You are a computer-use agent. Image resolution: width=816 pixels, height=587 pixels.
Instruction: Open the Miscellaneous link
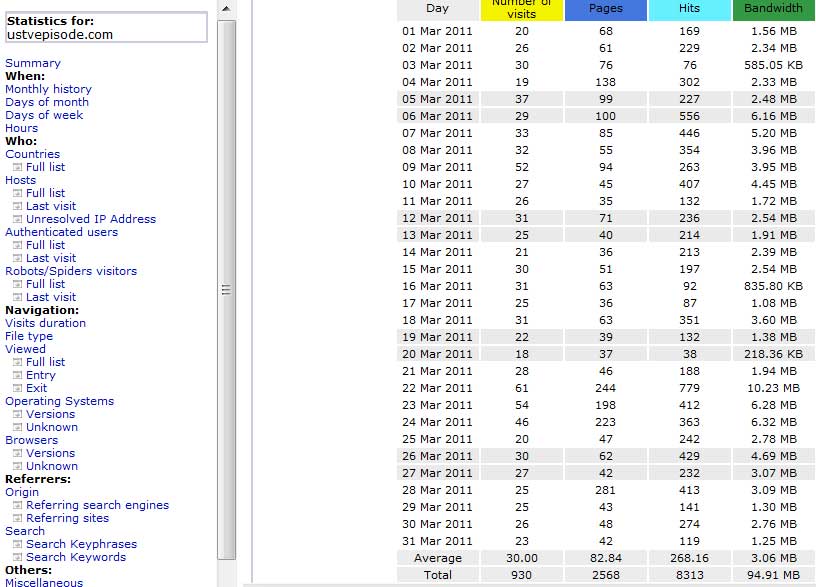pos(44,582)
